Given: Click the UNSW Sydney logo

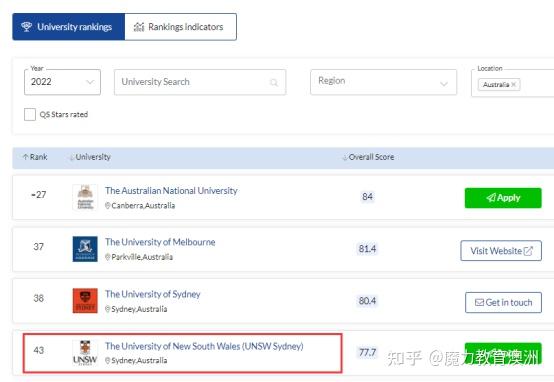Looking at the screenshot, I should coord(85,353).
